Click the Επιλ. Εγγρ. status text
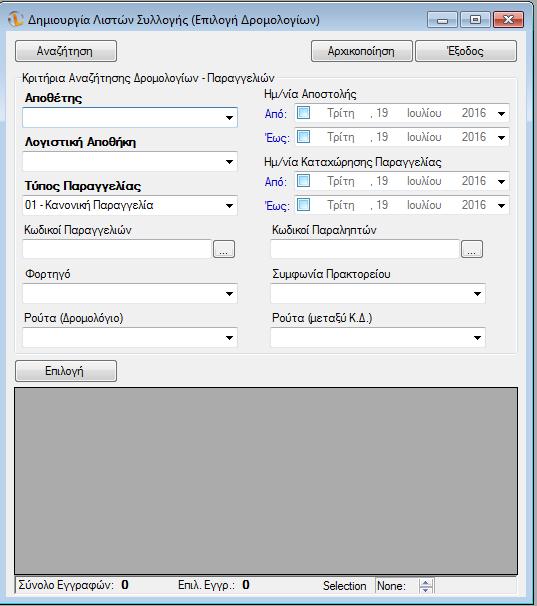537x606 pixels. (x=206, y=585)
